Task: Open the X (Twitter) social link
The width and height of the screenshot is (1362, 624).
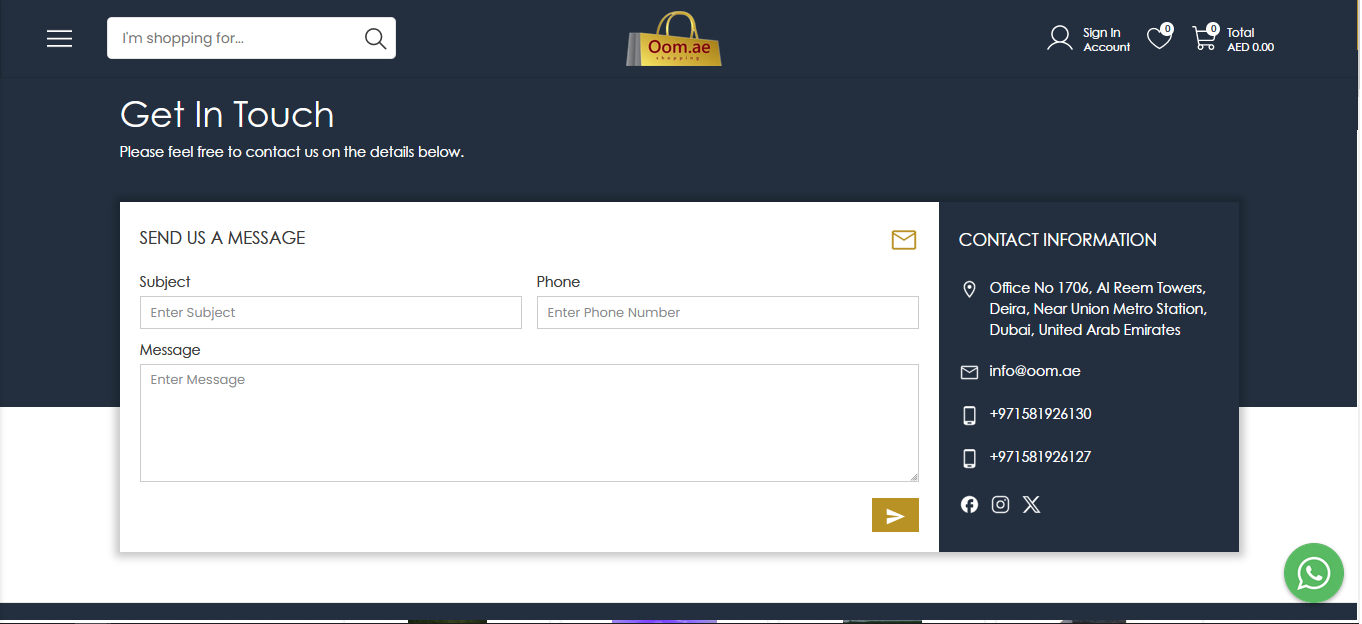Action: (x=1031, y=504)
